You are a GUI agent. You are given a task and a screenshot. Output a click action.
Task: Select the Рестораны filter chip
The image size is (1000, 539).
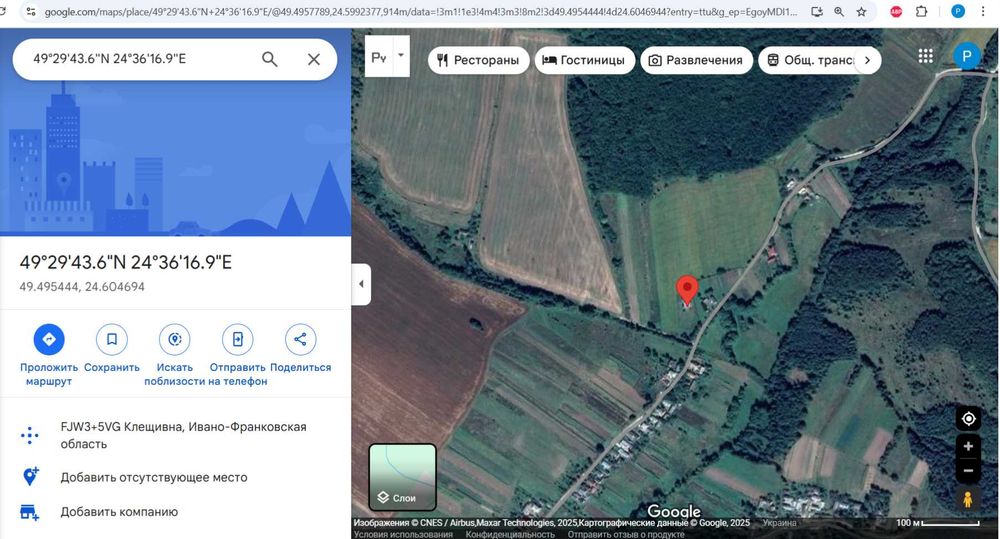[478, 61]
